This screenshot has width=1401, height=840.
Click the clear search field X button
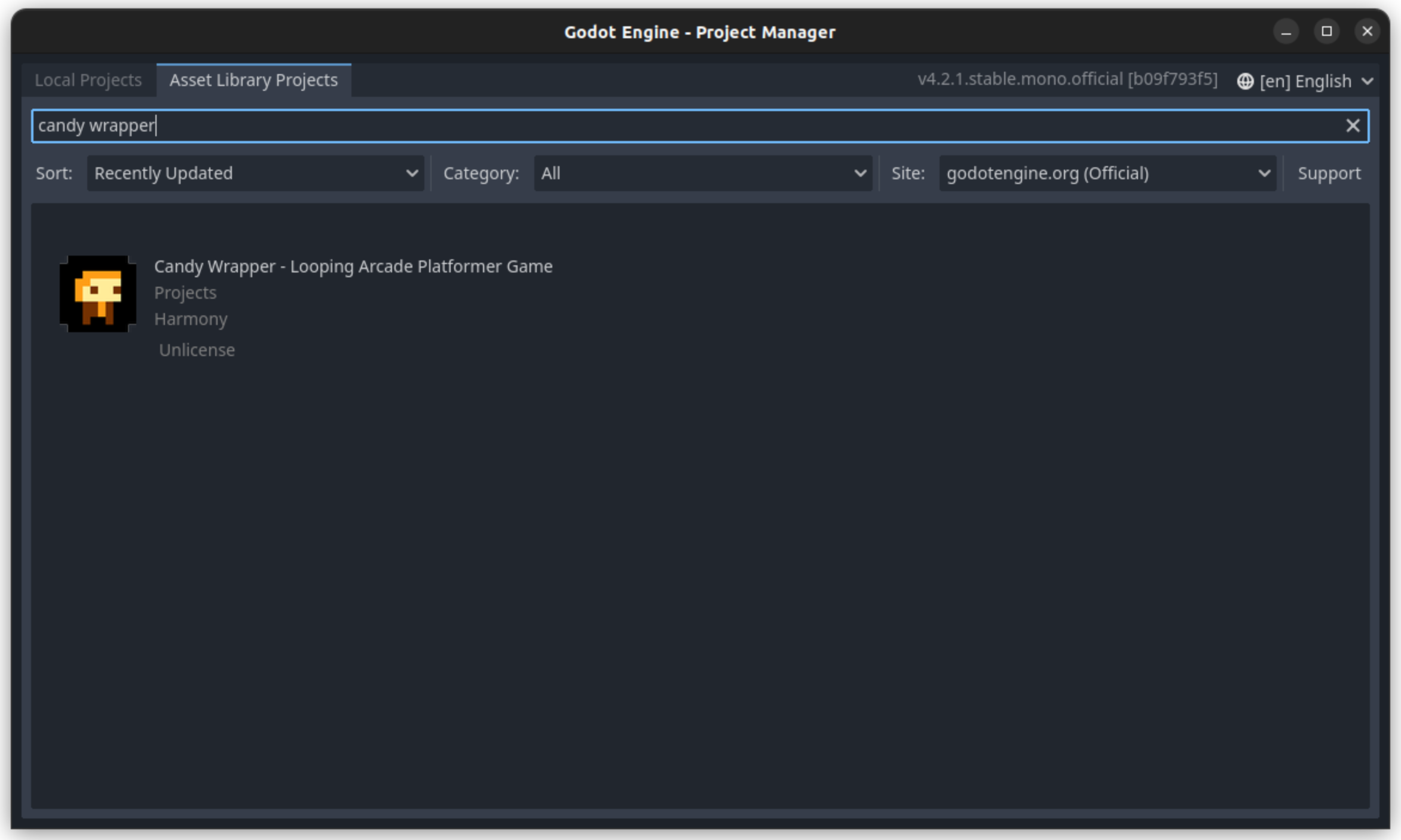[x=1353, y=125]
